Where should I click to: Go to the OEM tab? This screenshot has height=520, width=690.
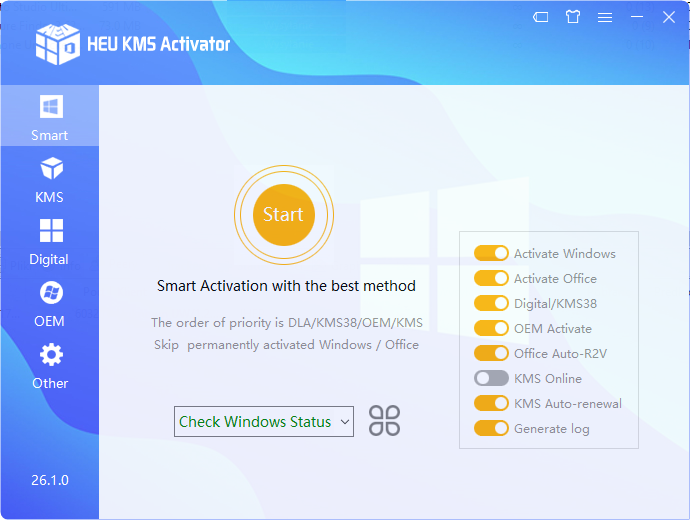pyautogui.click(x=50, y=304)
